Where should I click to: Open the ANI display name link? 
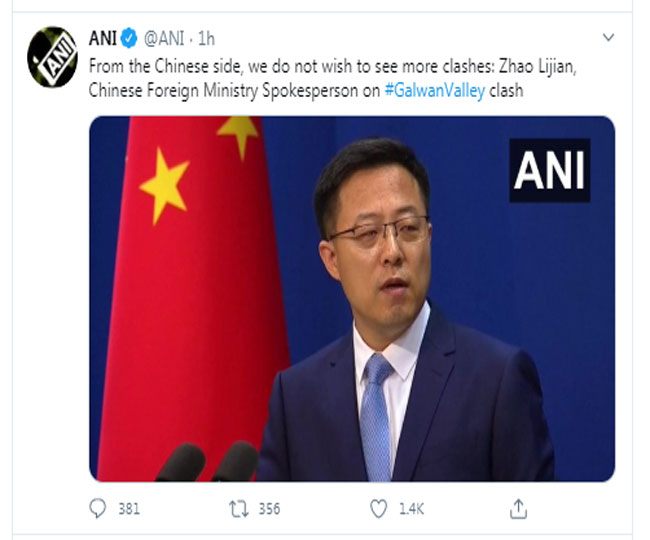[103, 39]
